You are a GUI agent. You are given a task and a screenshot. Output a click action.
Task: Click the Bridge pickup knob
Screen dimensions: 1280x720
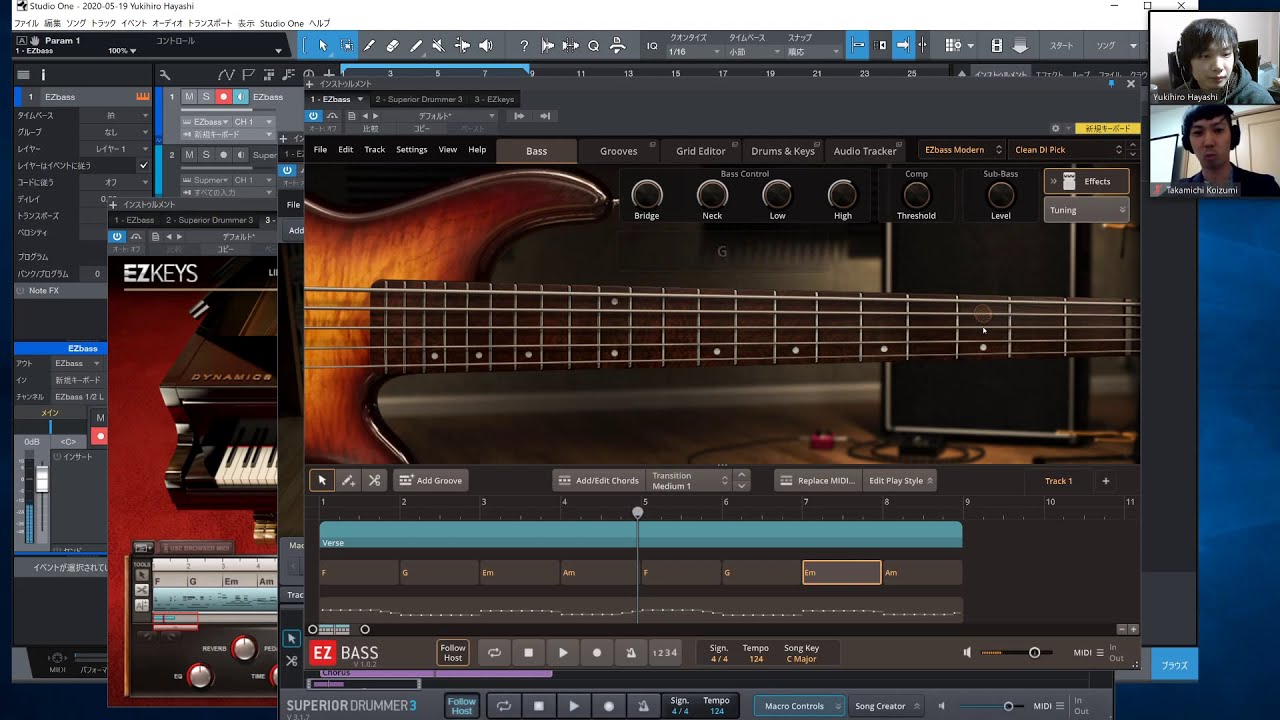tap(647, 195)
